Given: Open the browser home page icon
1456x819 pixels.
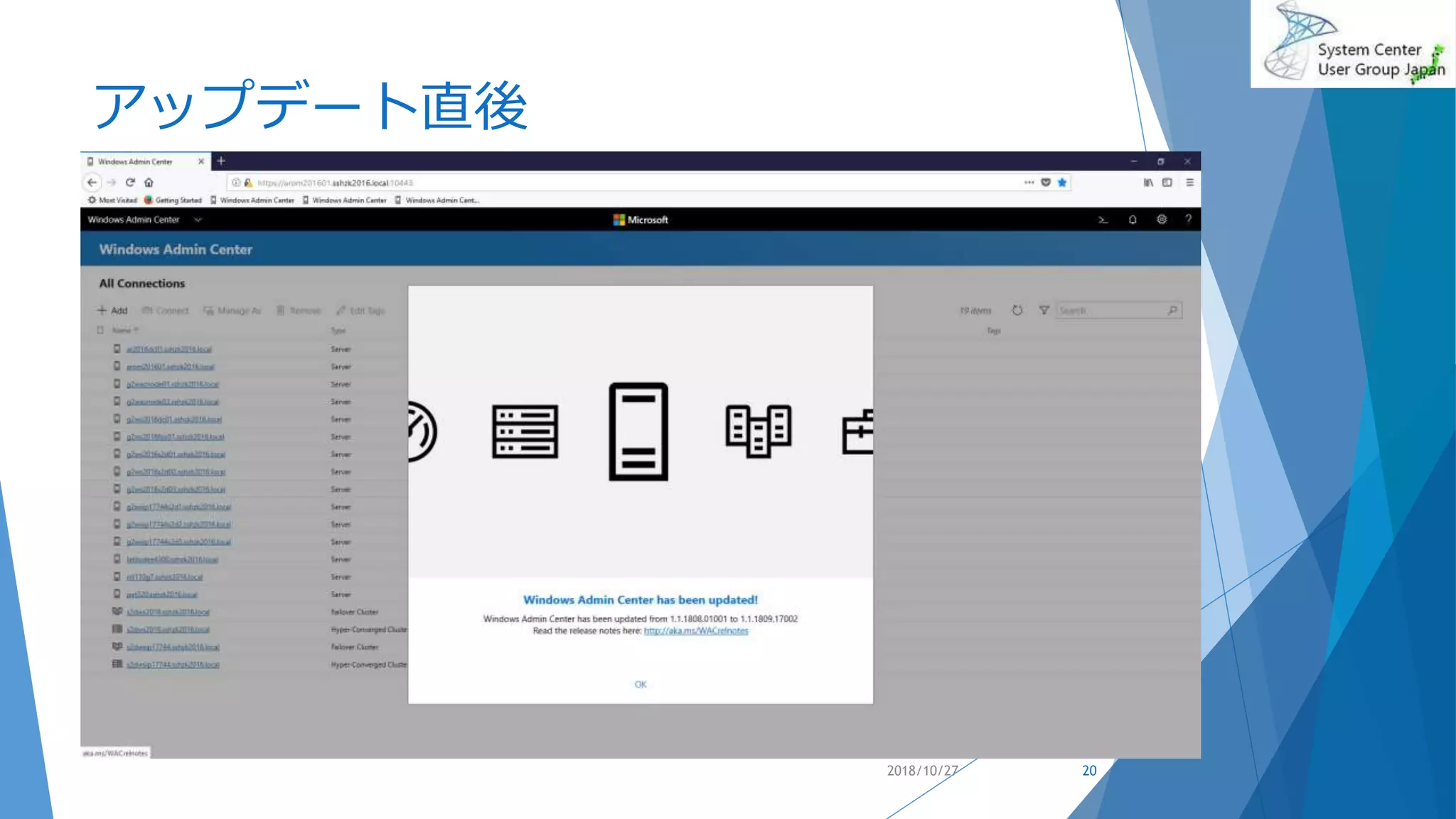Looking at the screenshot, I should (x=149, y=183).
